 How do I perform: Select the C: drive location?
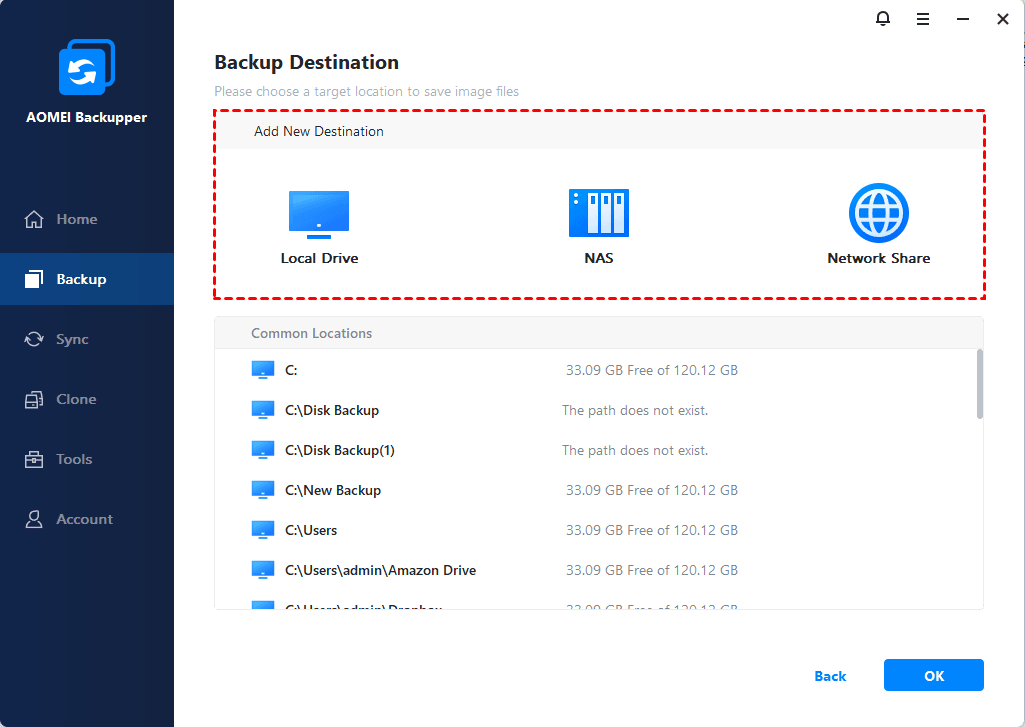tap(291, 370)
